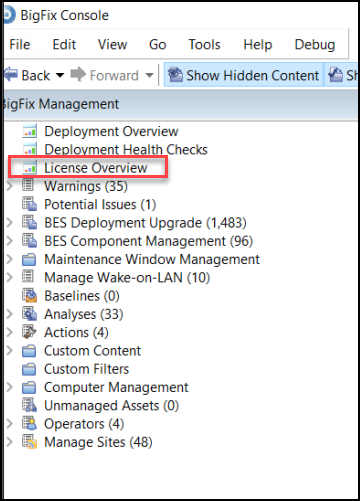The height and width of the screenshot is (501, 360).
Task: Expand the BES Deployment Upgrade node
Action: [x=10, y=222]
